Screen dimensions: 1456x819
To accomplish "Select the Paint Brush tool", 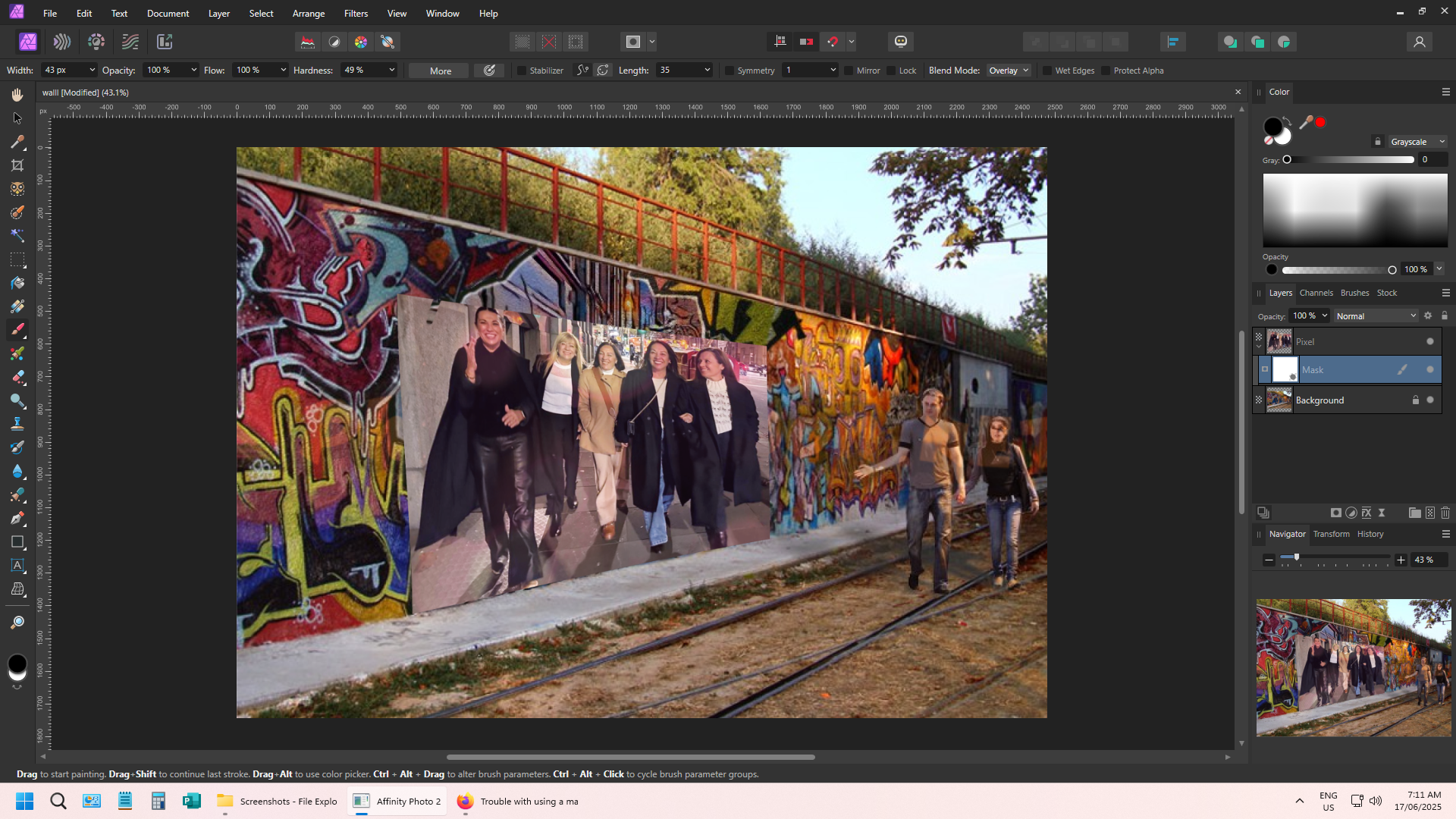I will coord(17,330).
